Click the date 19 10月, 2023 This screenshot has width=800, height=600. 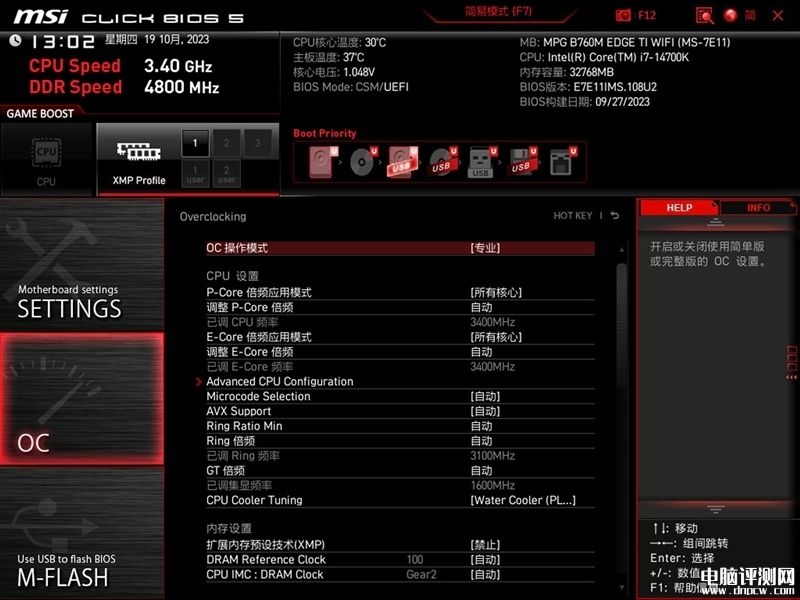177,39
